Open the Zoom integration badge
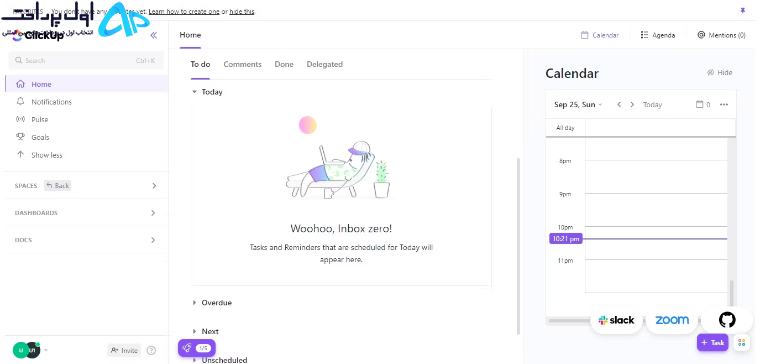The width and height of the screenshot is (762, 364). pos(672,320)
